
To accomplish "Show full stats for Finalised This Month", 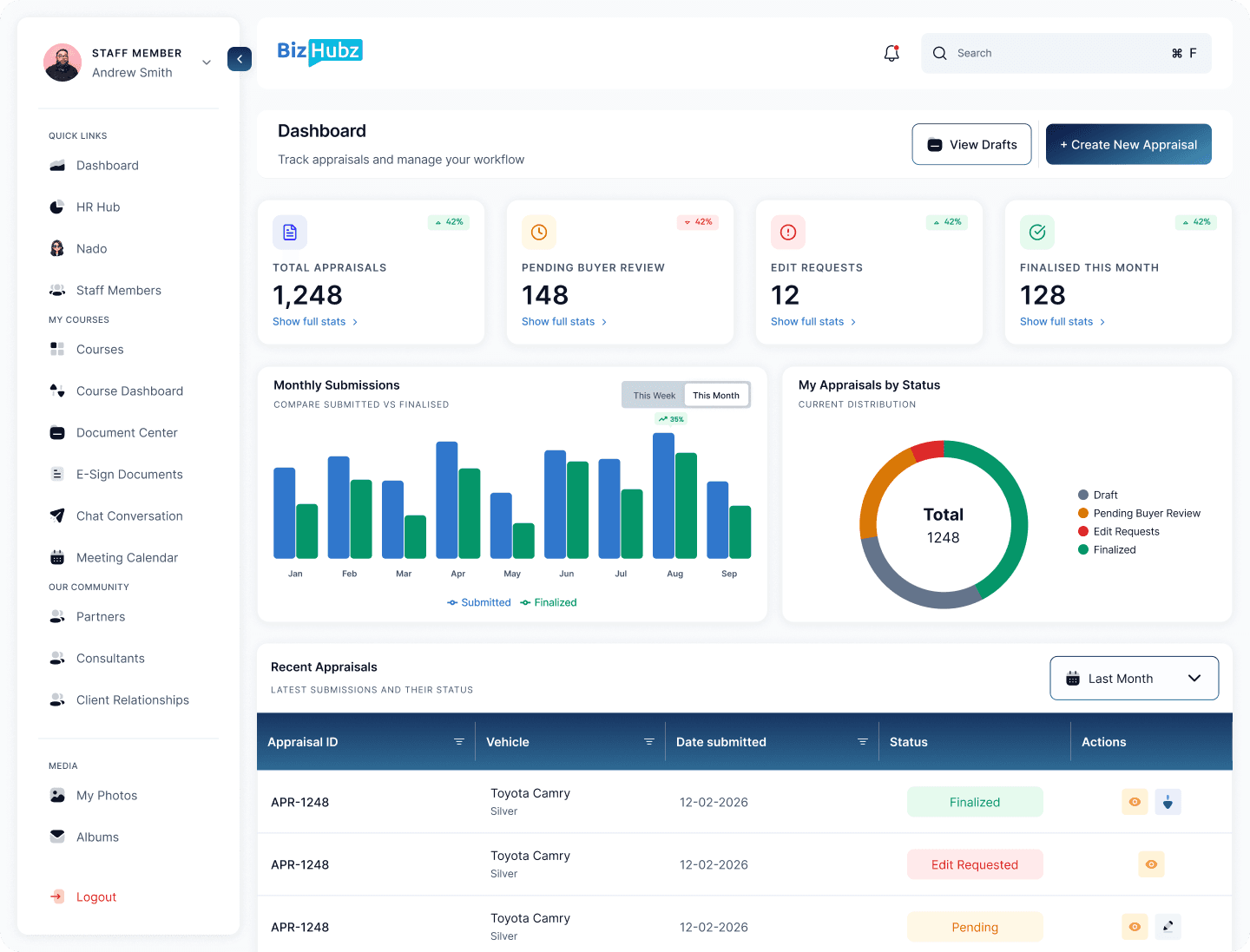I will (x=1062, y=322).
